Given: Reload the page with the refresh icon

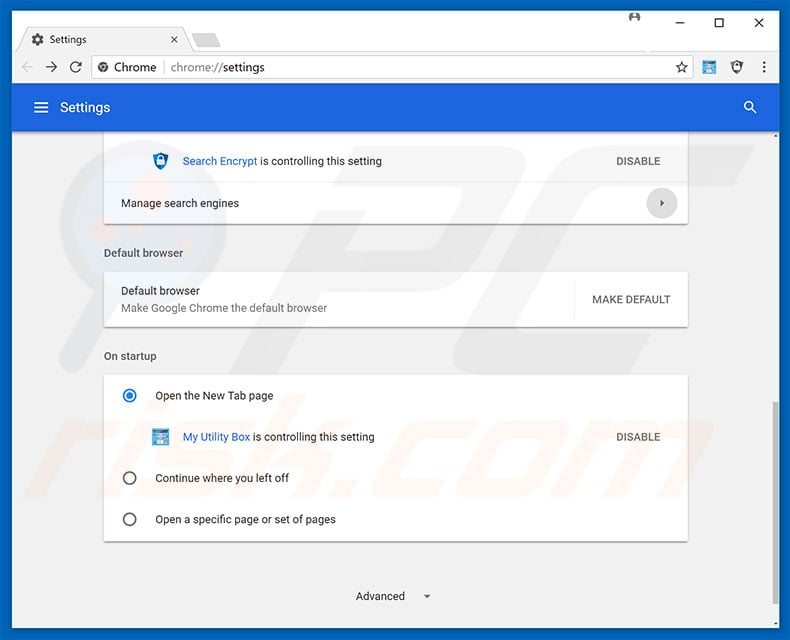Looking at the screenshot, I should (x=76, y=67).
